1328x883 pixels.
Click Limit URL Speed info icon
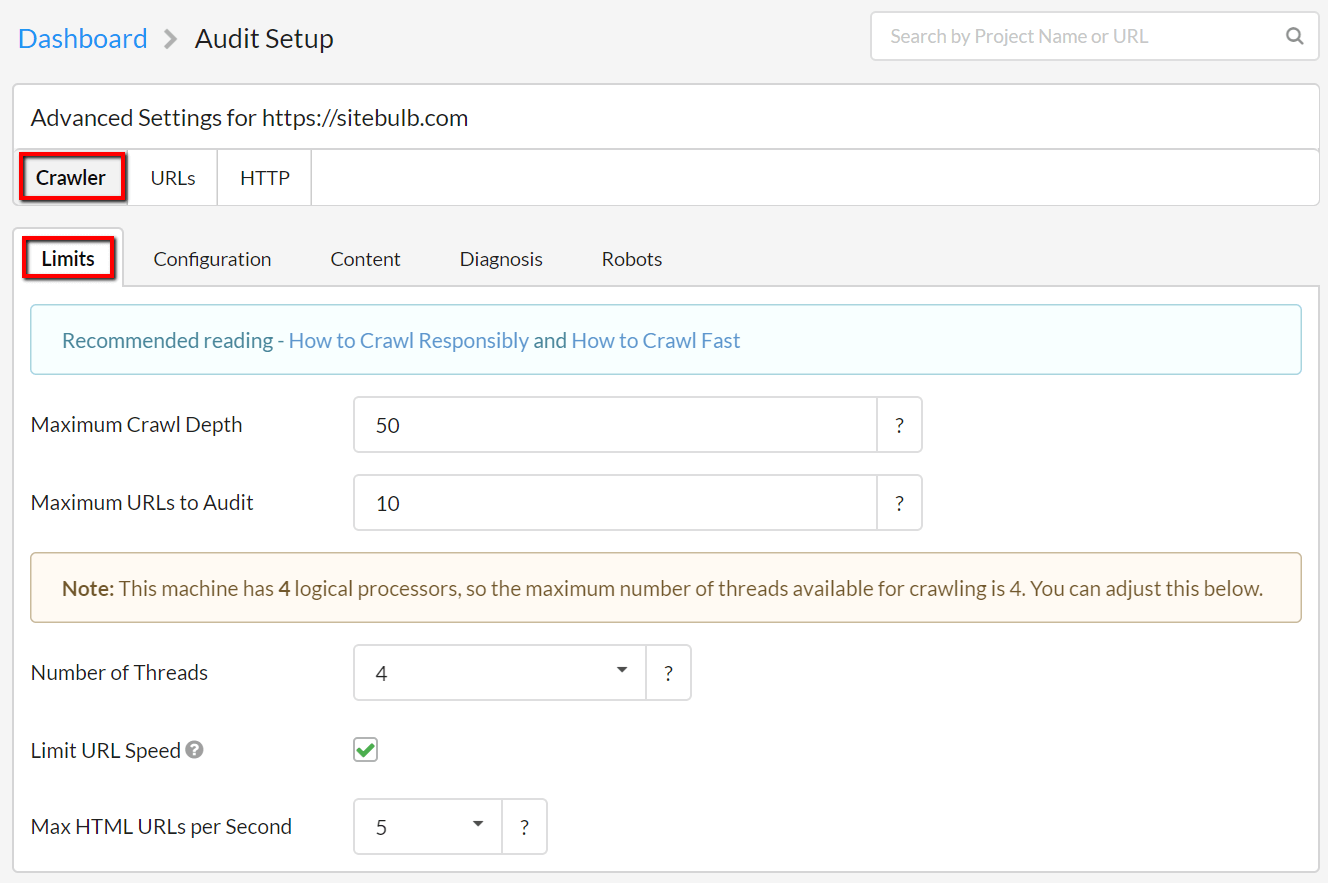tap(195, 749)
